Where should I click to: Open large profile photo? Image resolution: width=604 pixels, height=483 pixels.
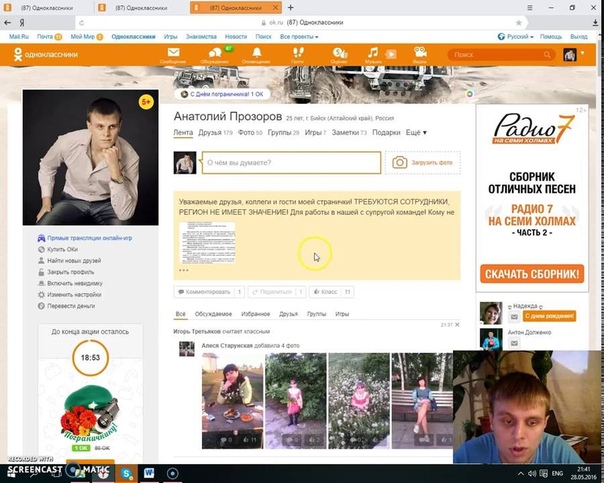click(91, 158)
